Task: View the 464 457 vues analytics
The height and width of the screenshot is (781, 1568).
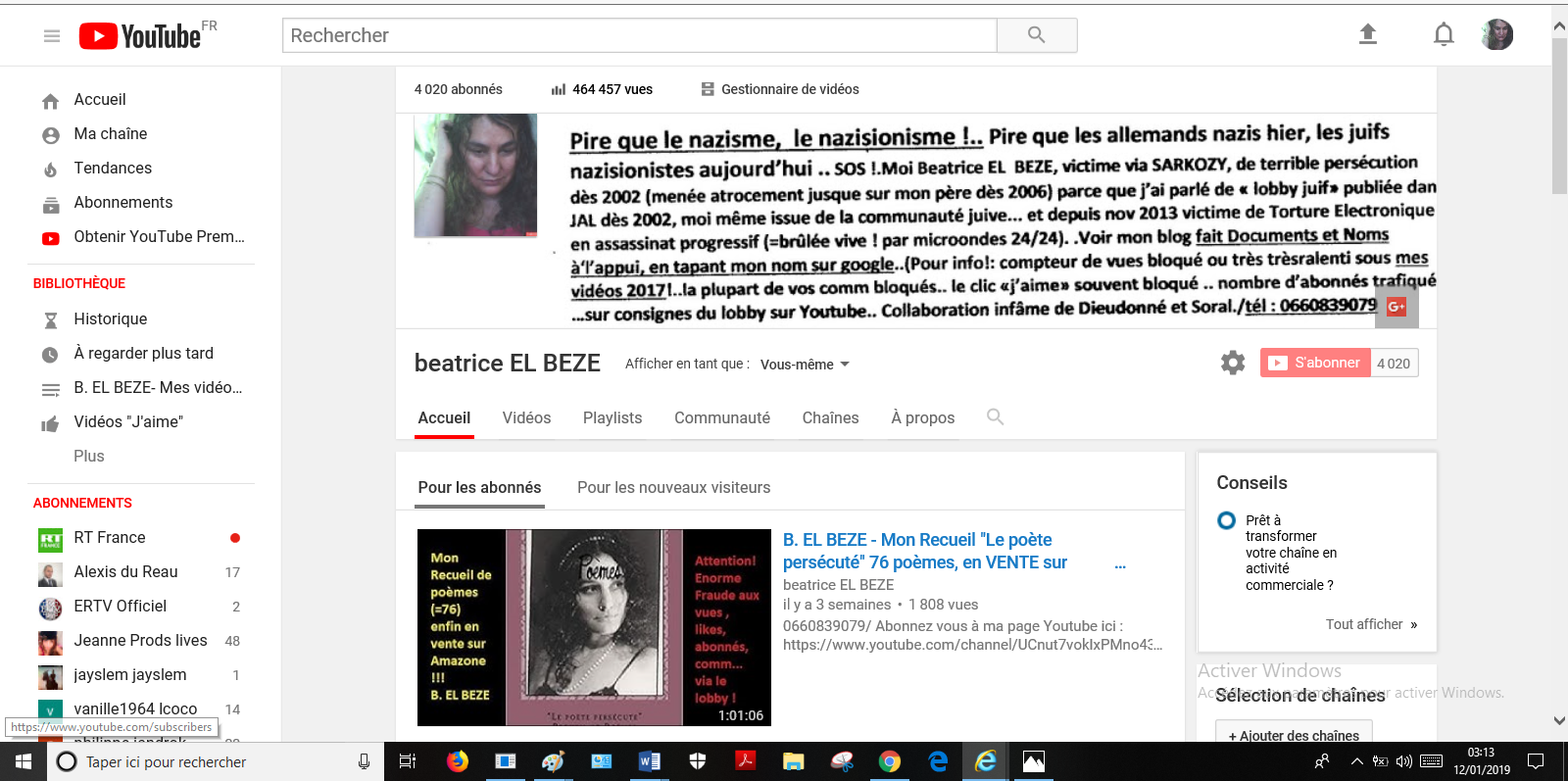Action: click(x=602, y=89)
